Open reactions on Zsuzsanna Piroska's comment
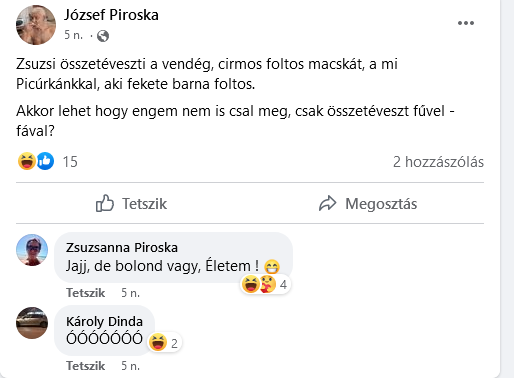The width and height of the screenshot is (514, 378). click(x=265, y=285)
